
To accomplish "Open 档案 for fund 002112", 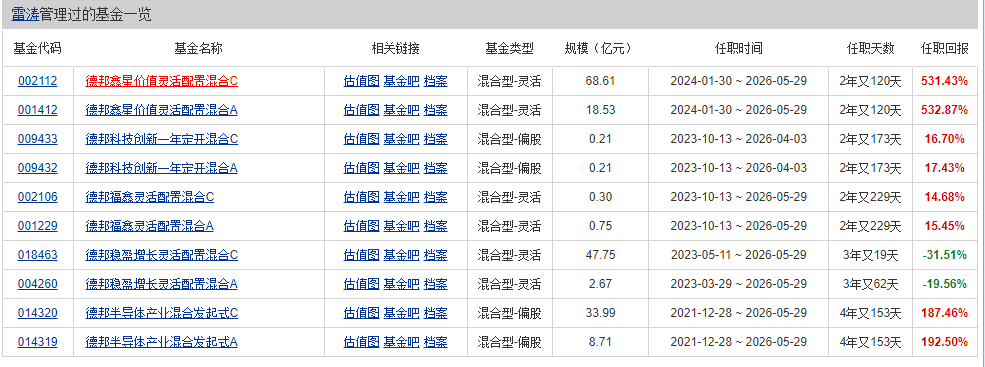I will point(435,81).
